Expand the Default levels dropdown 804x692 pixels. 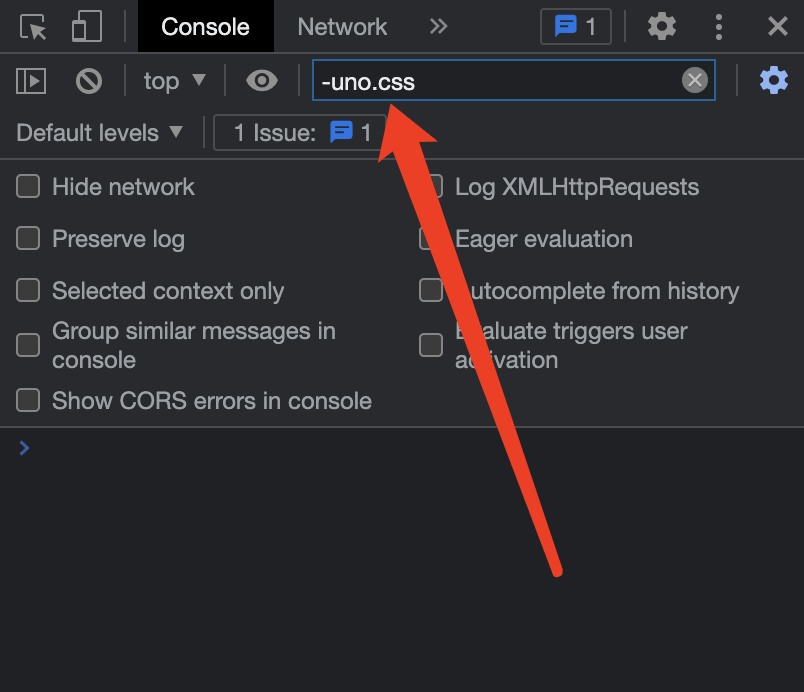[100, 133]
